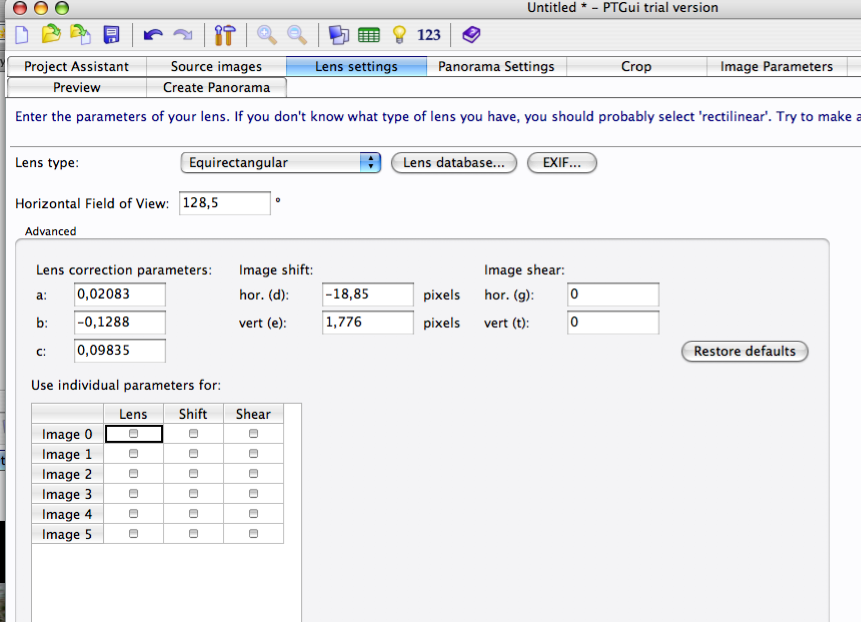Screen dimensions: 861x622
Task: Open the tools and options hammer icon
Action: pos(224,35)
